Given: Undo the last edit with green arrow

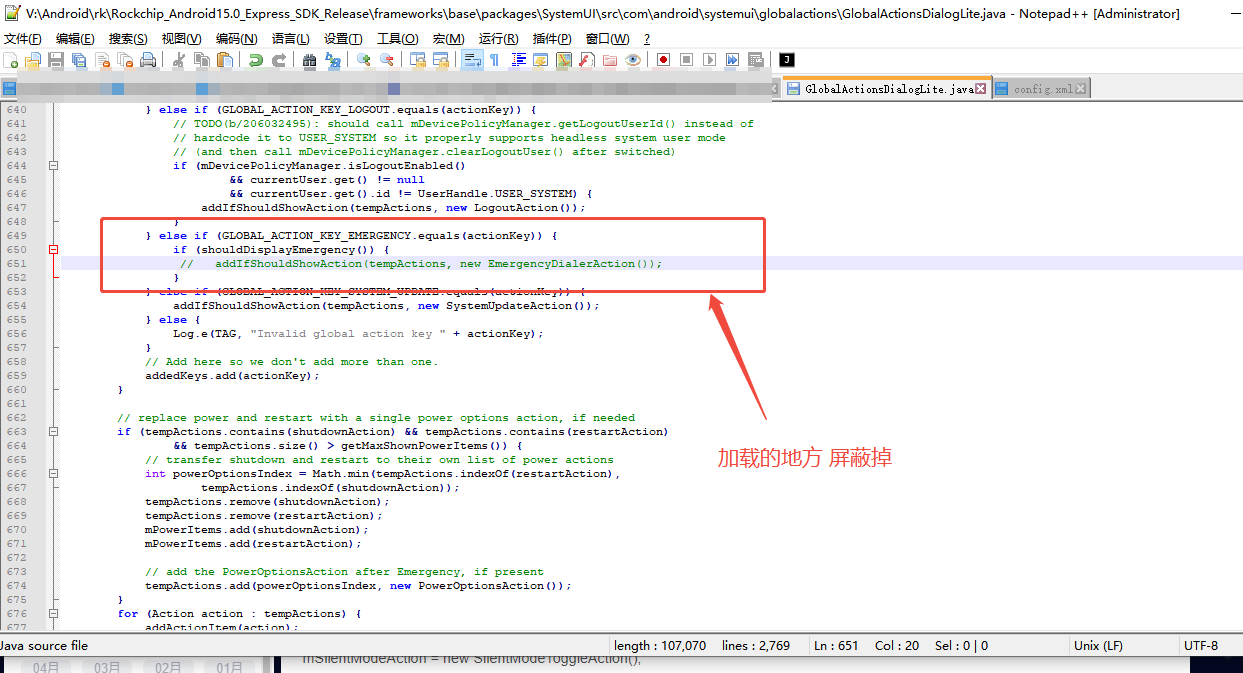Looking at the screenshot, I should (256, 60).
